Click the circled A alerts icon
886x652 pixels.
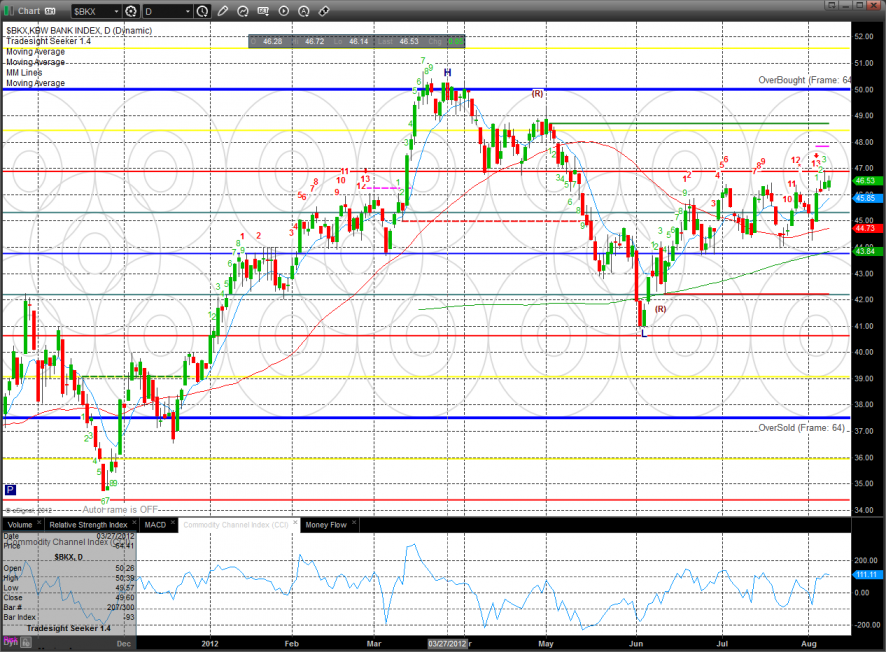tap(305, 11)
